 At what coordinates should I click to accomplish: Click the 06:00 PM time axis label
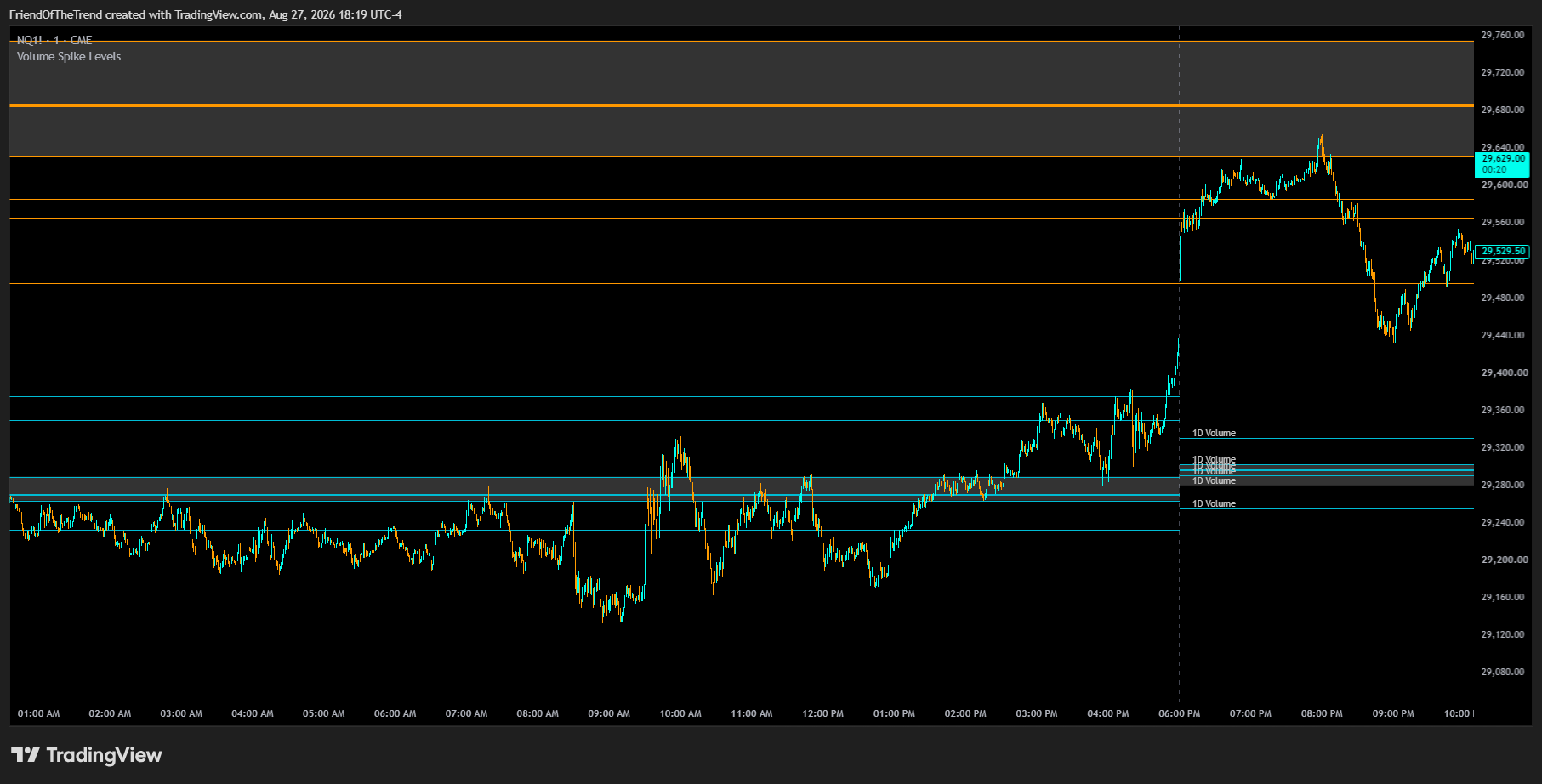tap(1180, 713)
